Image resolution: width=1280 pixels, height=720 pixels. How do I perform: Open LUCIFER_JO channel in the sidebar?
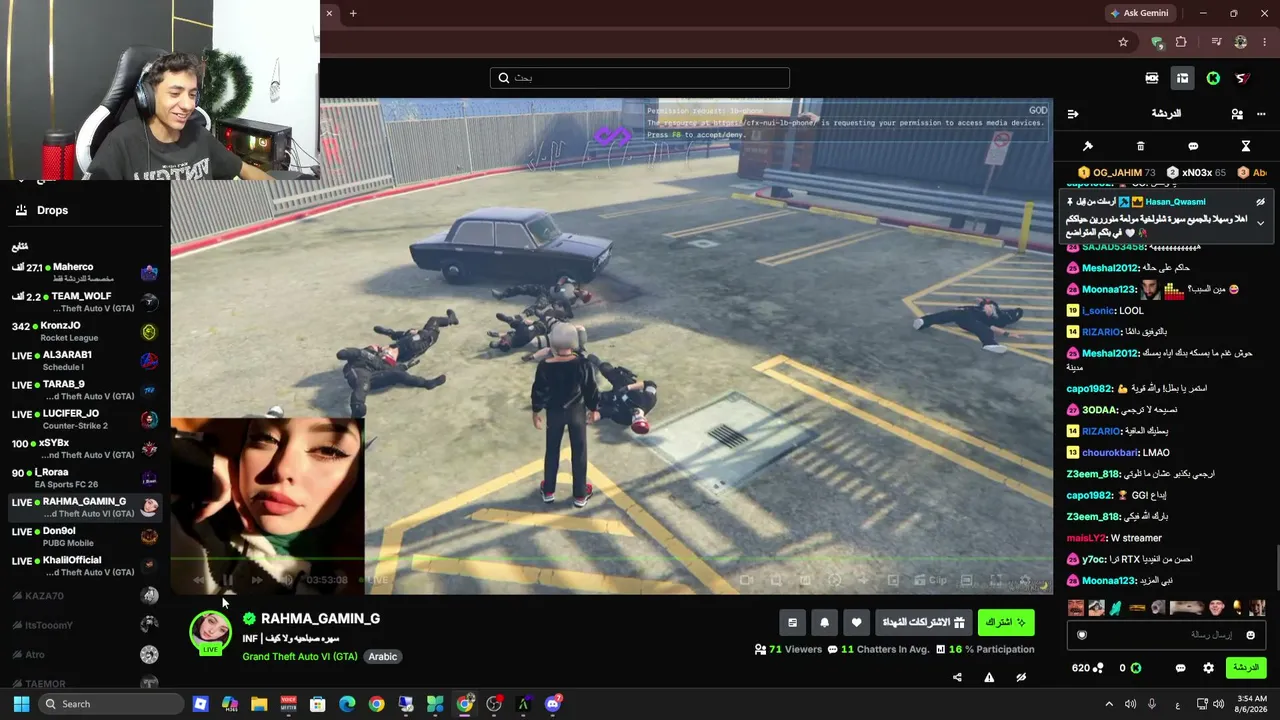(x=84, y=419)
